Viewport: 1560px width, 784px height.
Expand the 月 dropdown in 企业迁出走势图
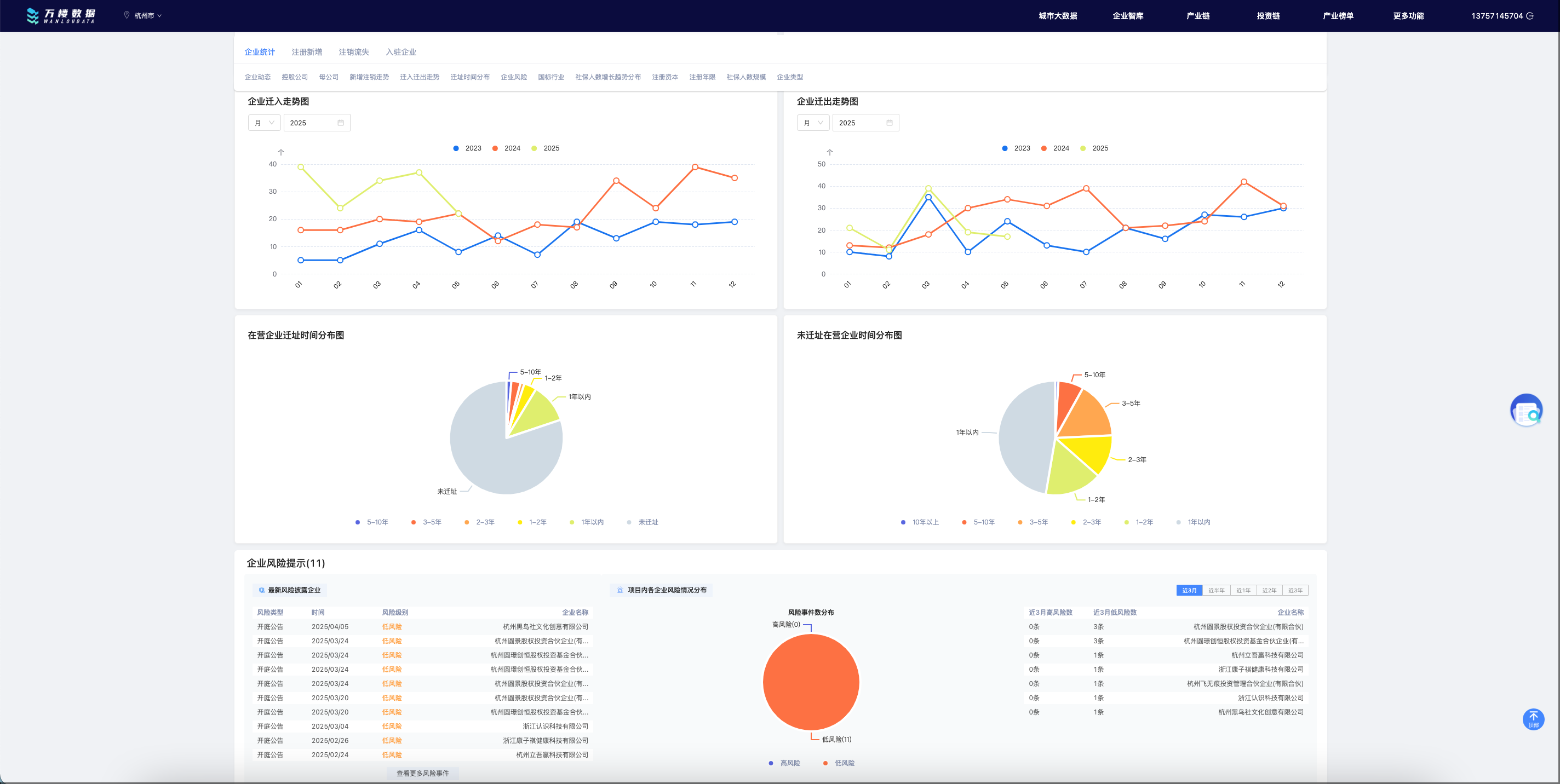point(813,123)
